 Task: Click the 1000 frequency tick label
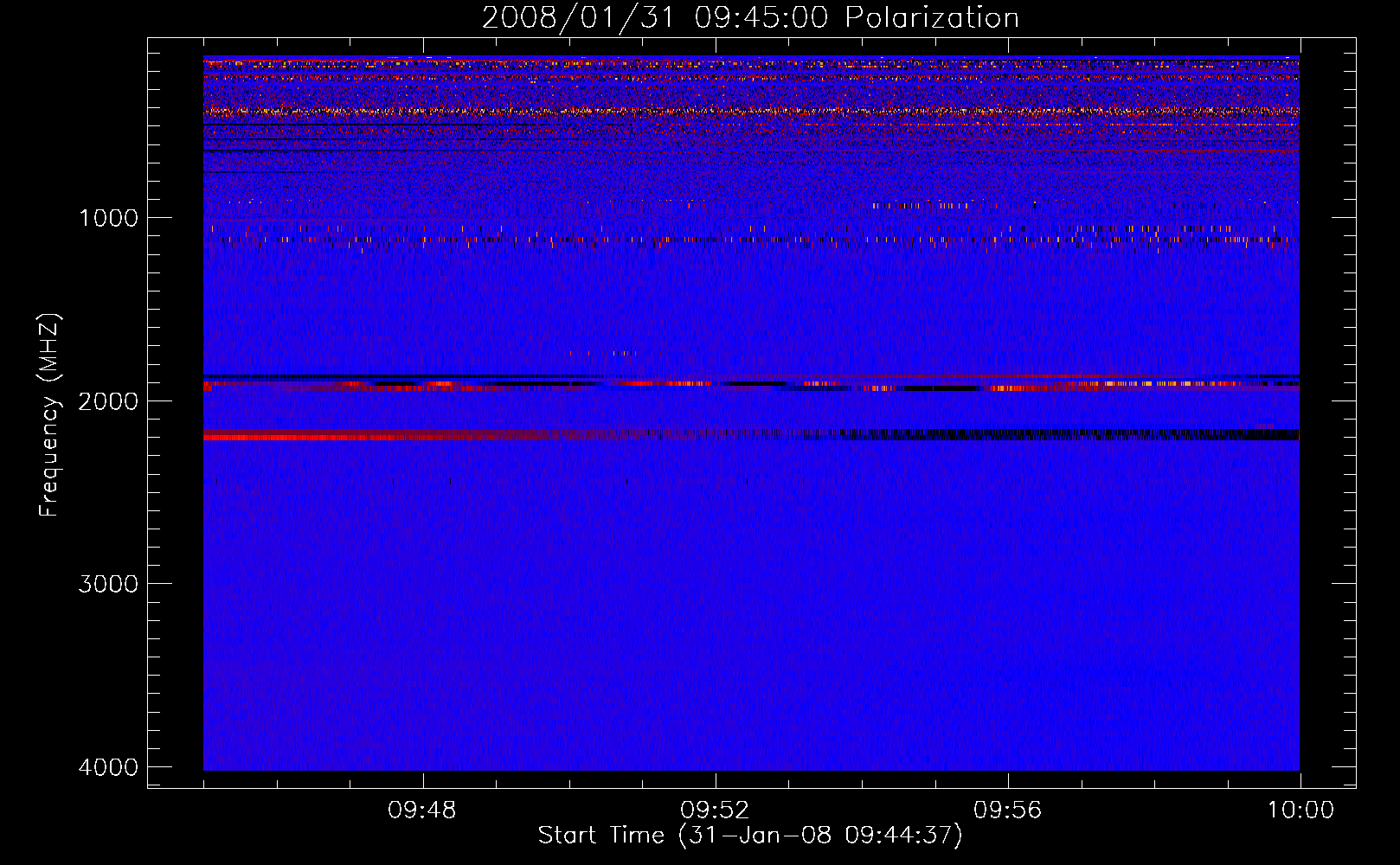[x=108, y=218]
